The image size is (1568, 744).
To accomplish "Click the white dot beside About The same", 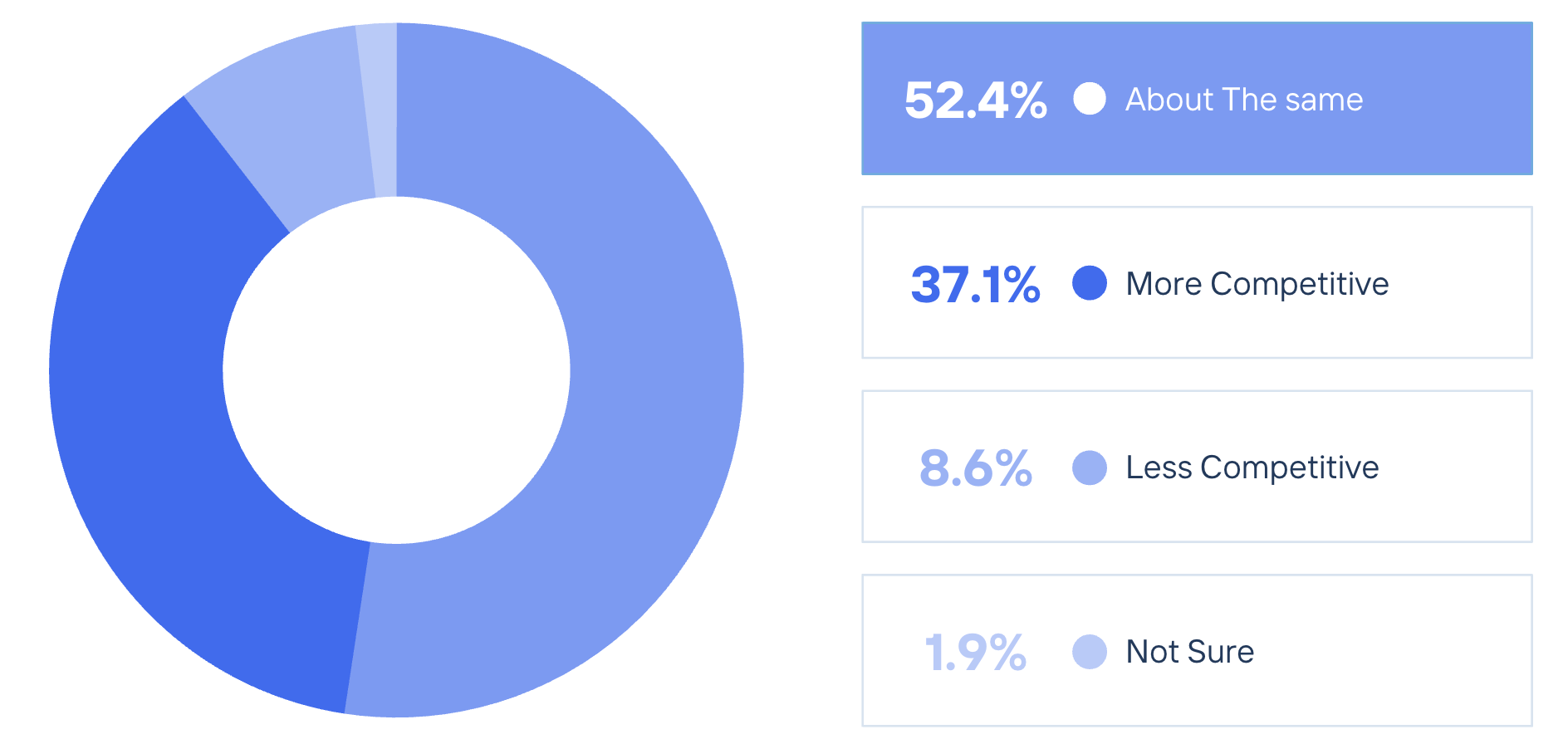I will pyautogui.click(x=1089, y=99).
